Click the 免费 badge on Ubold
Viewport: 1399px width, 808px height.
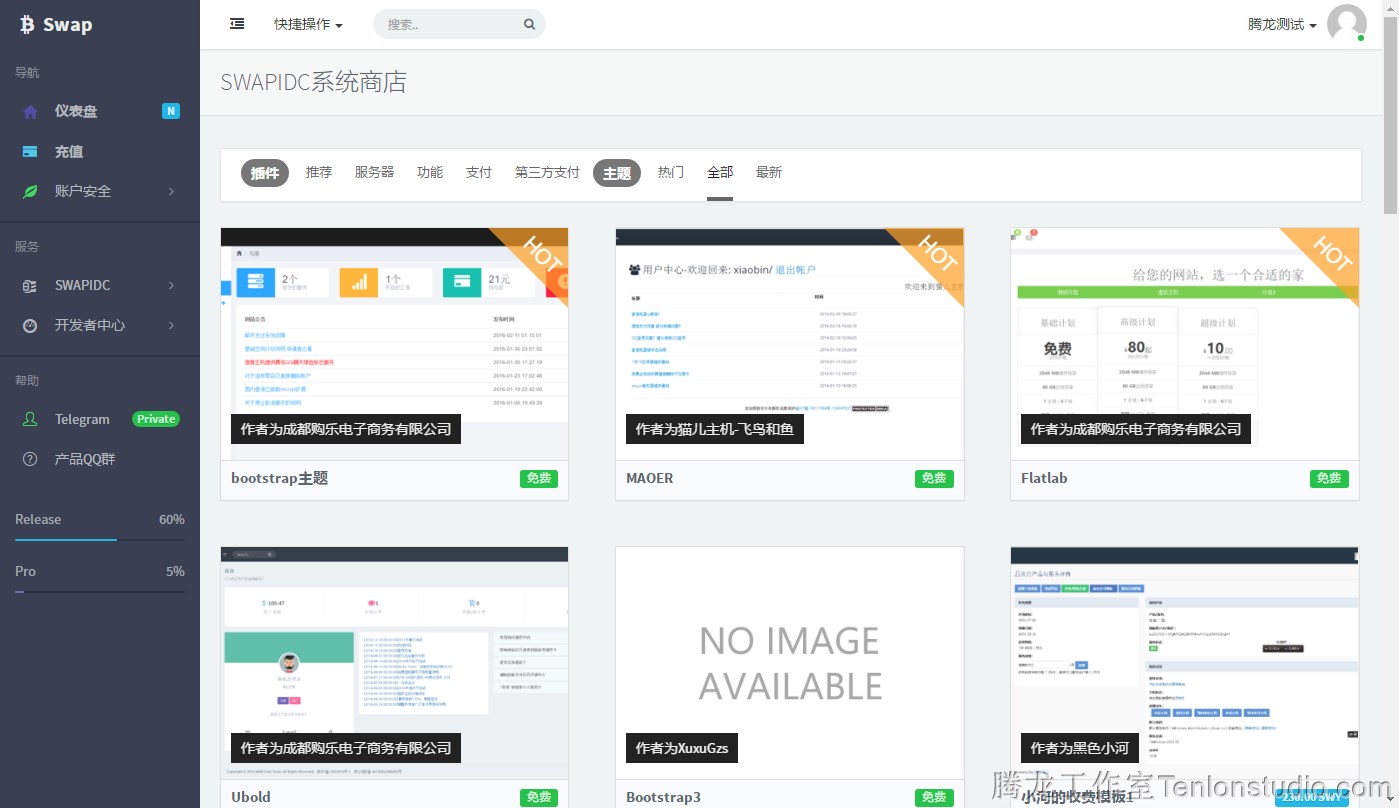click(539, 797)
